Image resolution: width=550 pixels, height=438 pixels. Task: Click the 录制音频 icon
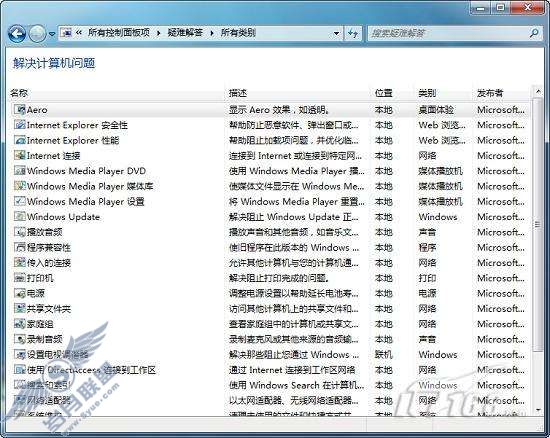pos(20,339)
